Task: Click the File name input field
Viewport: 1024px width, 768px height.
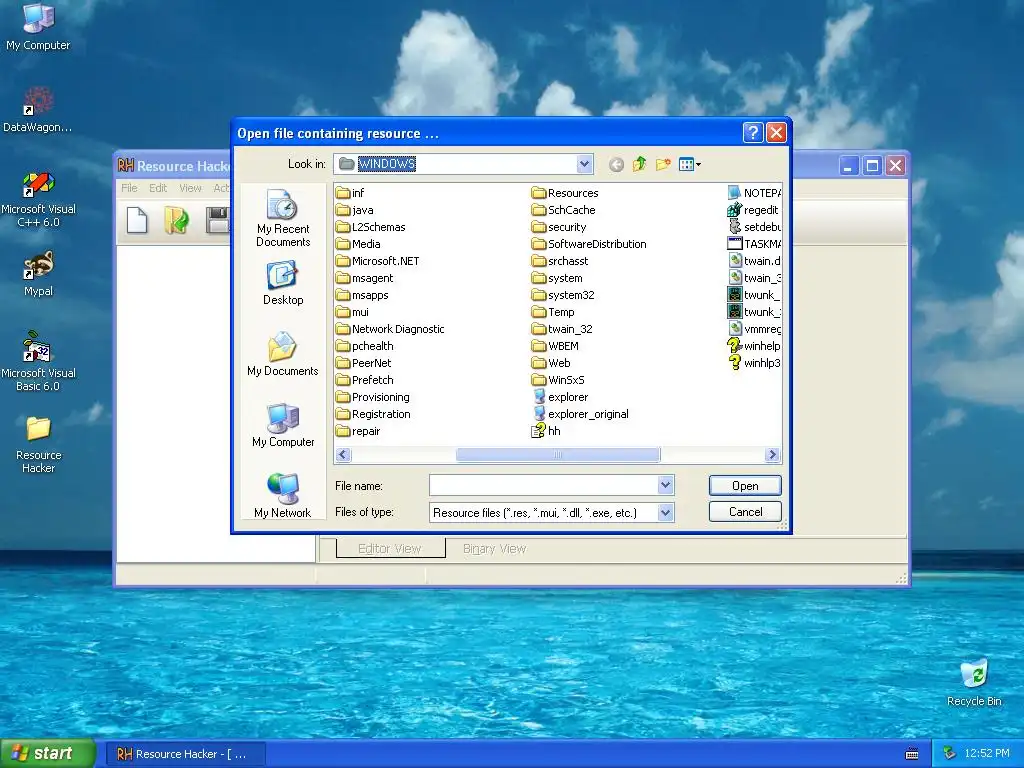Action: coord(544,485)
